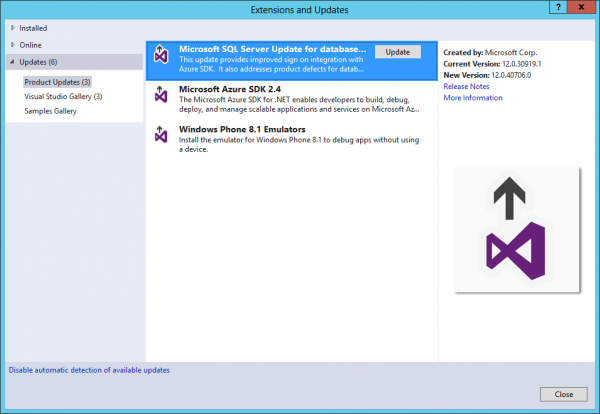Collapse the Updates (6) category arrow
The image size is (600, 414).
pyautogui.click(x=12, y=62)
